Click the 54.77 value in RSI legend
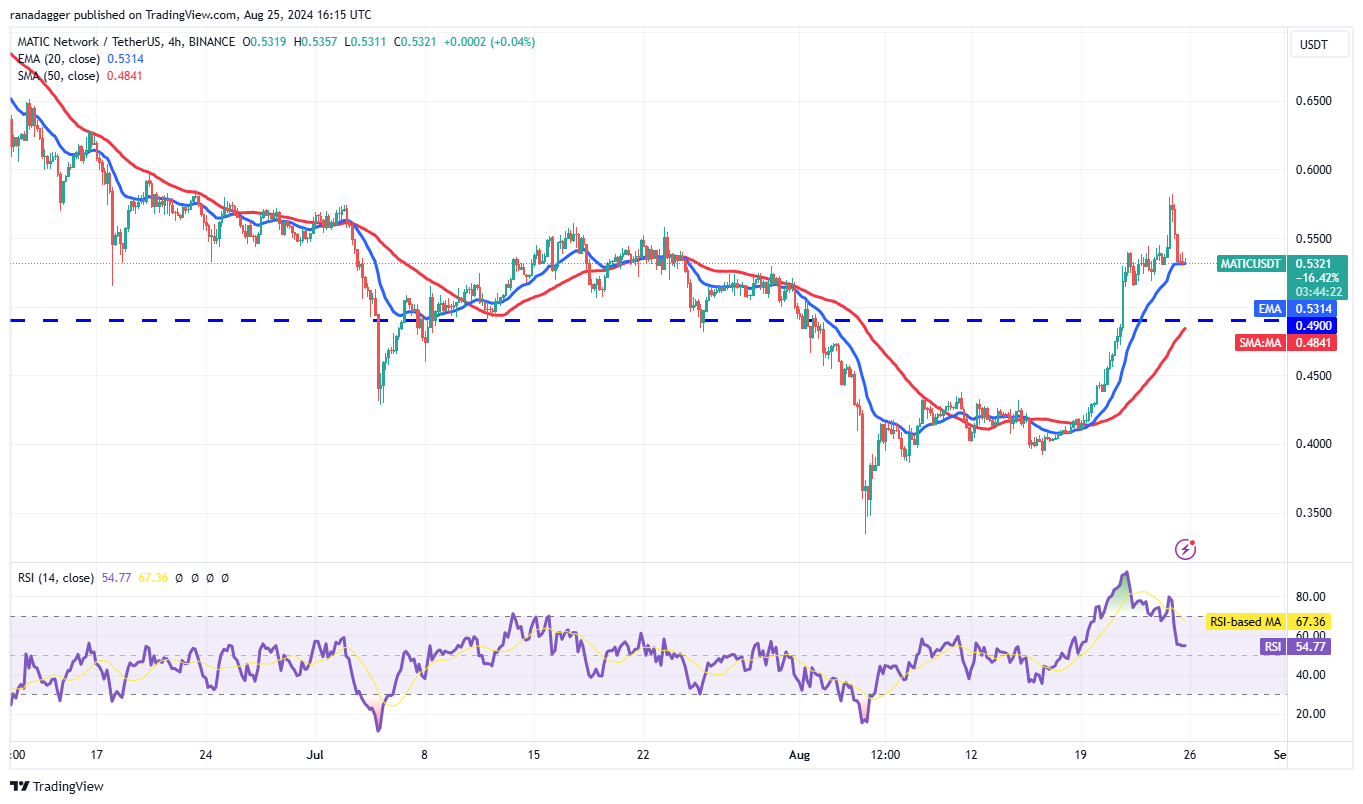1363x804 pixels. pos(116,578)
